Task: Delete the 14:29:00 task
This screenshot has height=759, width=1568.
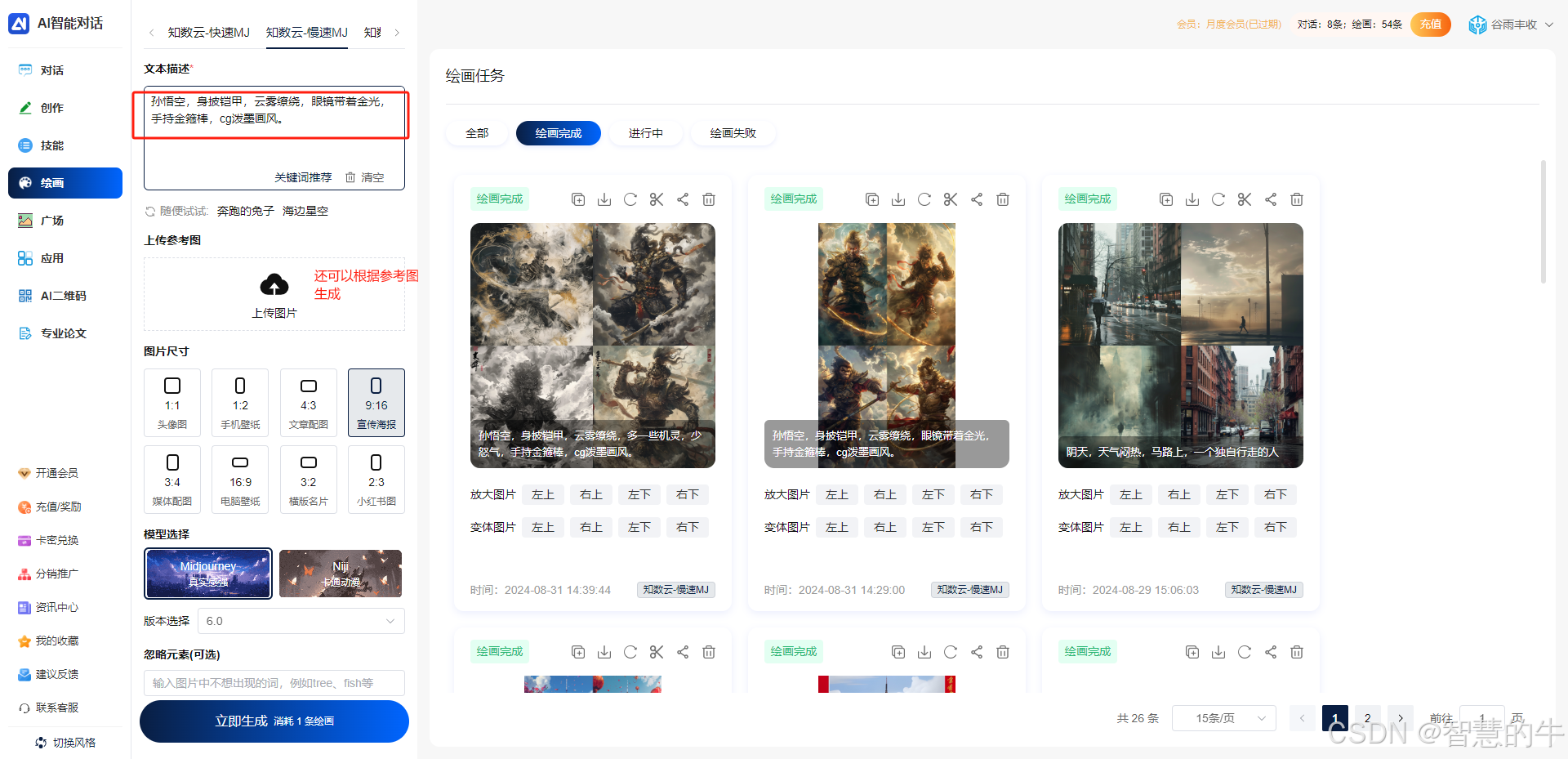Action: pos(1003,199)
